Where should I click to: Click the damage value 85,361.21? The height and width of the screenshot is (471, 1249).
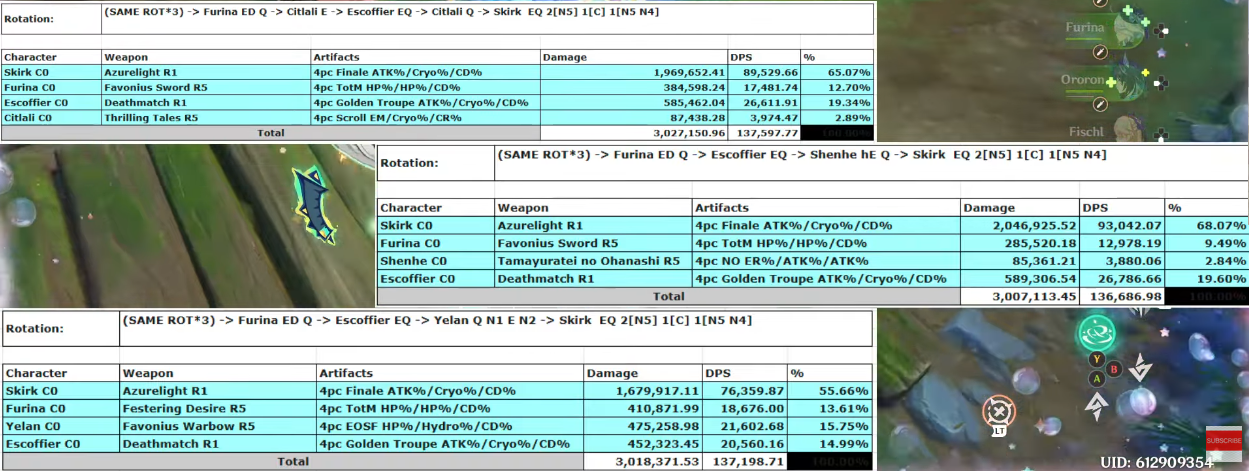pyautogui.click(x=1042, y=261)
